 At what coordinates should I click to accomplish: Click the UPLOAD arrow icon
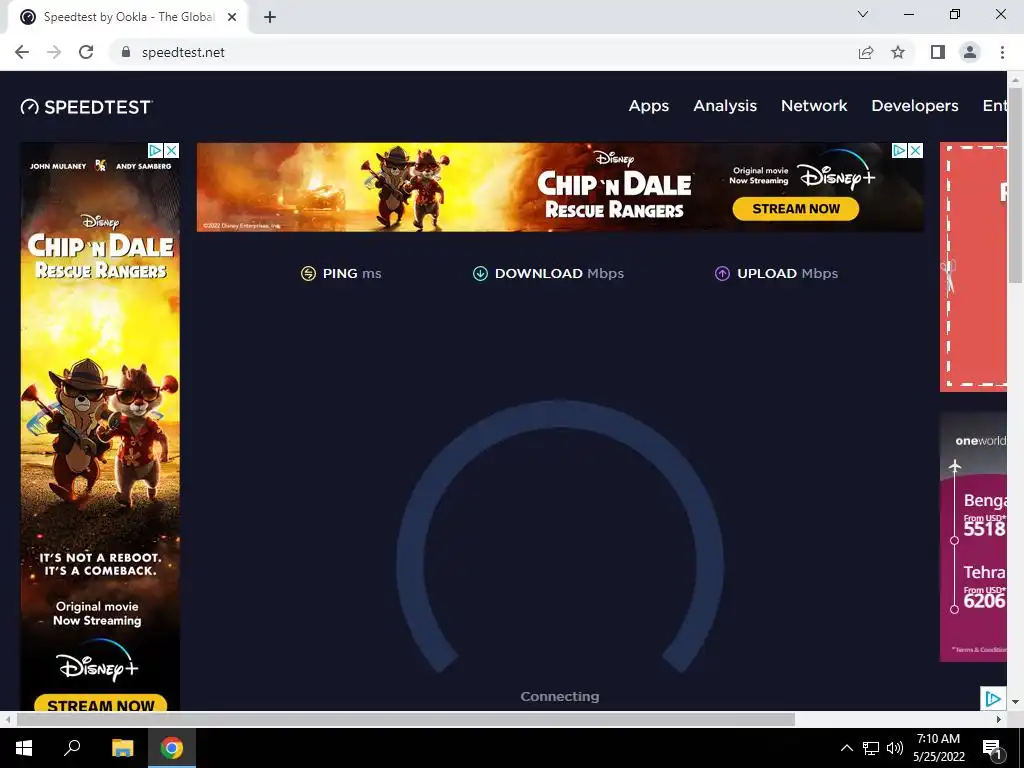pos(722,274)
